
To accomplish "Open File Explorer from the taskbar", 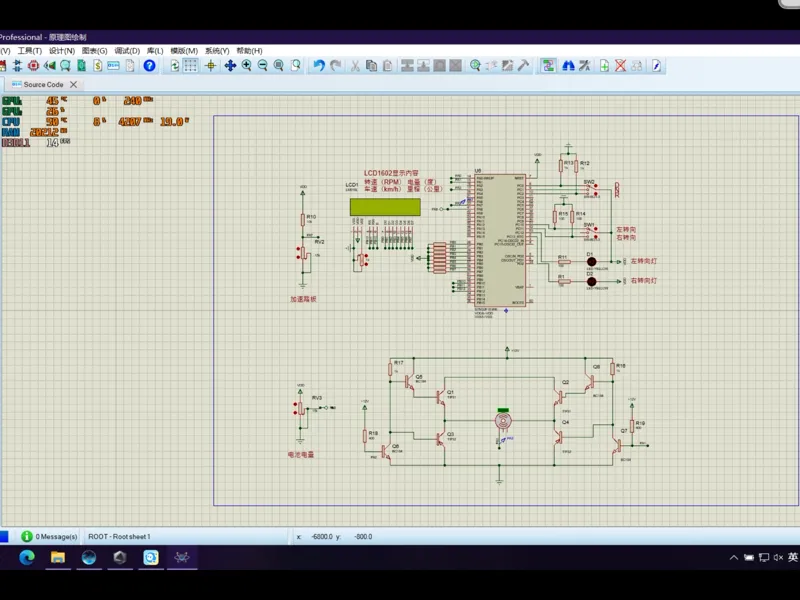I will [58, 557].
